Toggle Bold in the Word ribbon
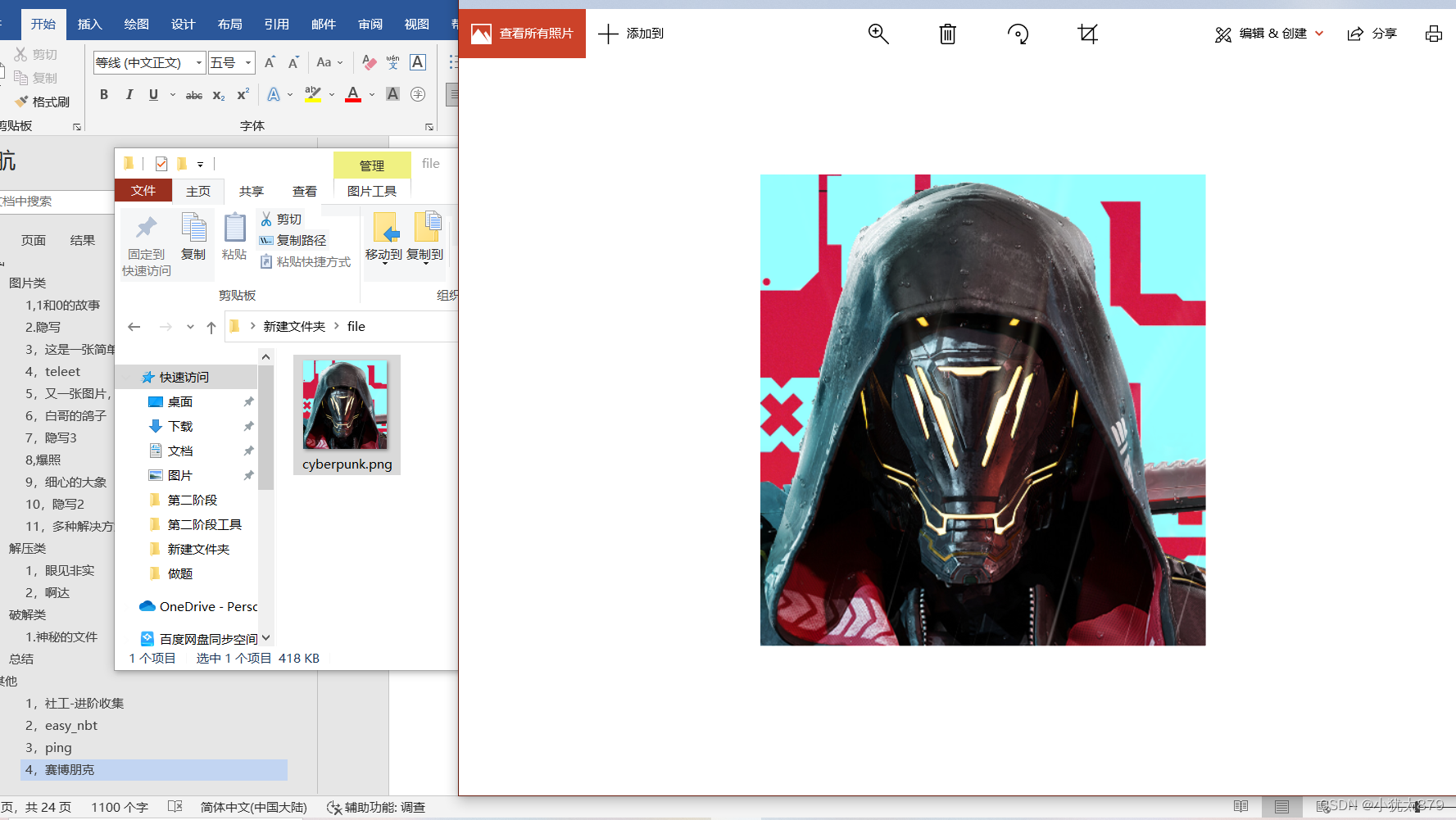Viewport: 1456px width, 820px height. (x=104, y=95)
